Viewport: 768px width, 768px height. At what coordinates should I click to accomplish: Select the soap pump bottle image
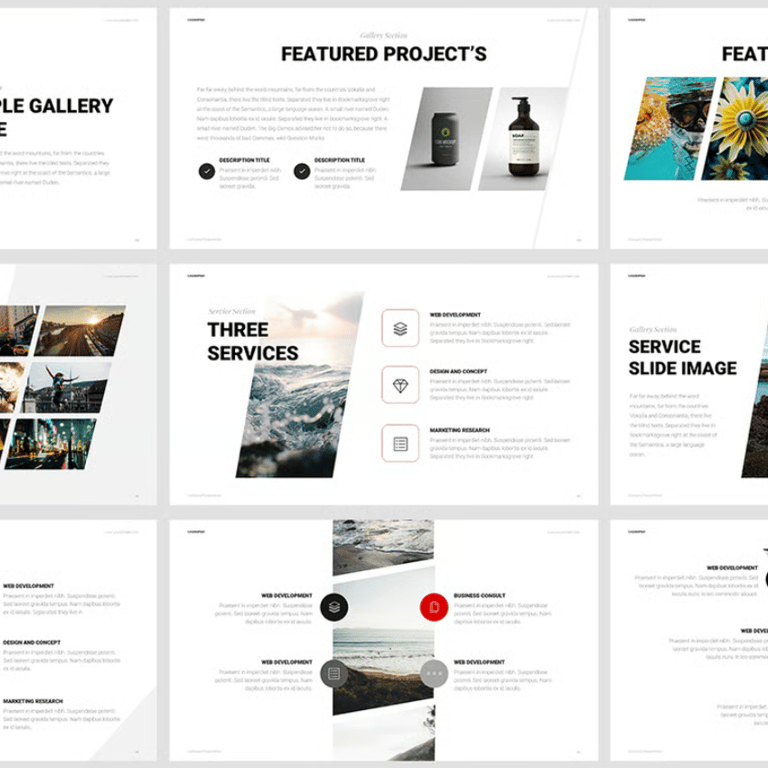click(523, 139)
